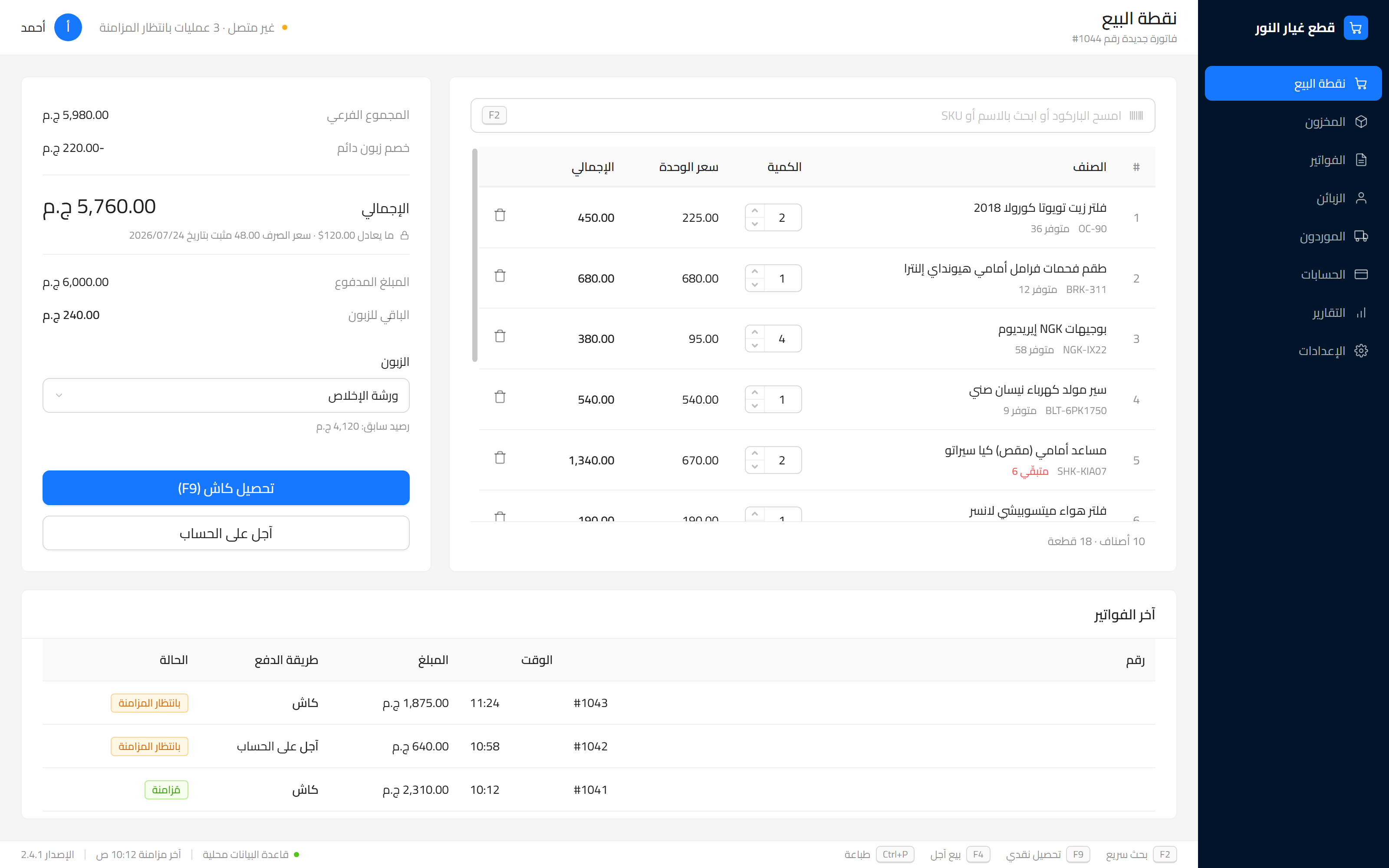Increase quantity of بوجيهات NGK
1389x868 pixels.
[755, 332]
